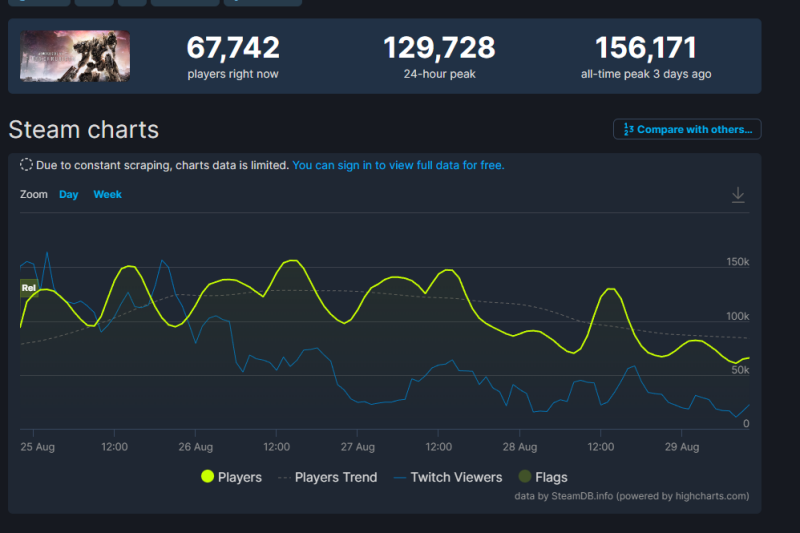Click the 100k y-axis label
Image resolution: width=800 pixels, height=533 pixels.
(738, 316)
